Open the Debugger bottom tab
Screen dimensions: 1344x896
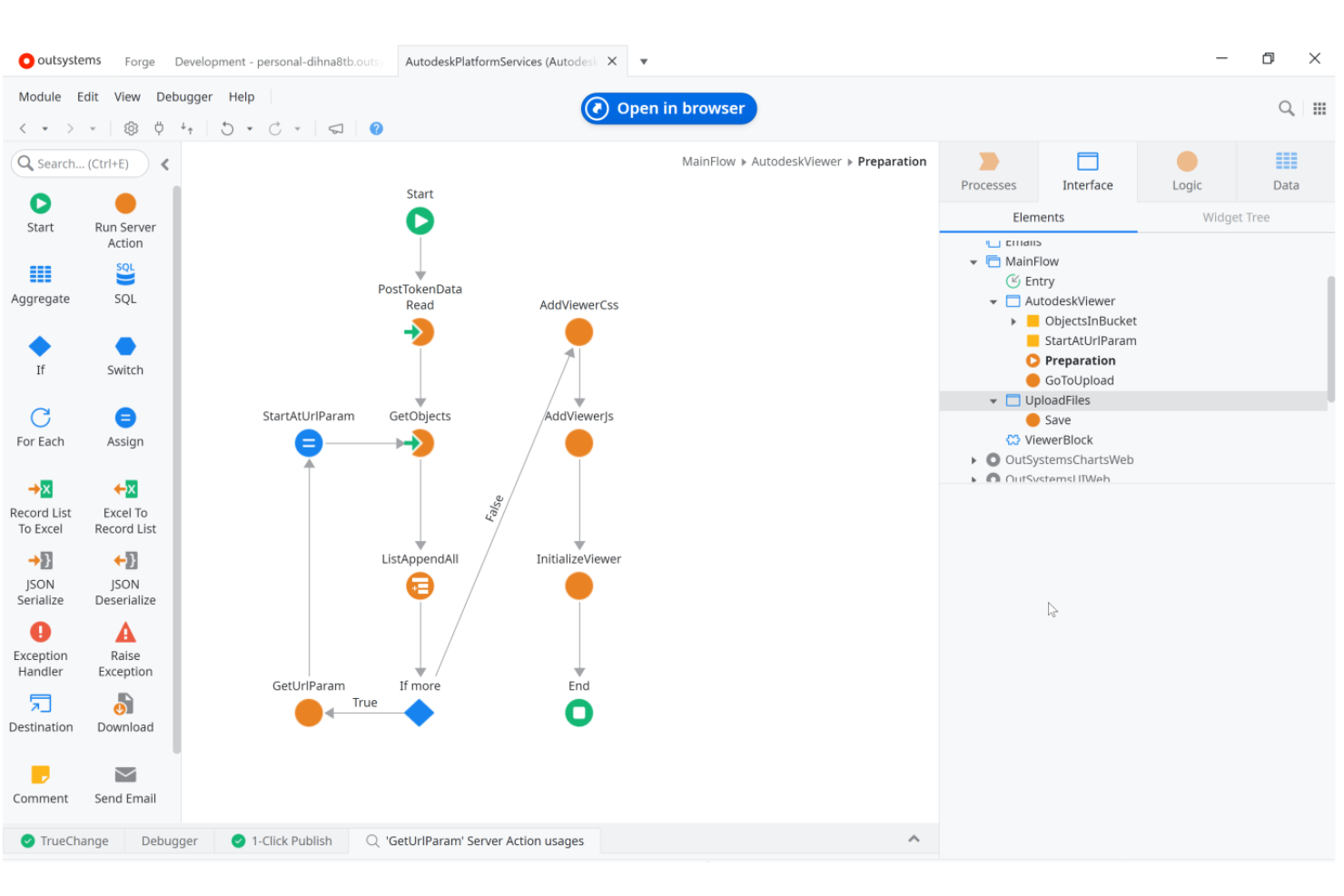(169, 842)
